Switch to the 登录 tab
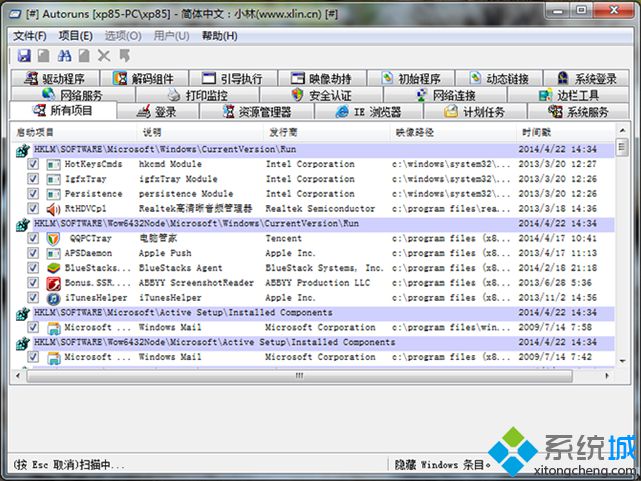This screenshot has height=481, width=641. coord(158,112)
